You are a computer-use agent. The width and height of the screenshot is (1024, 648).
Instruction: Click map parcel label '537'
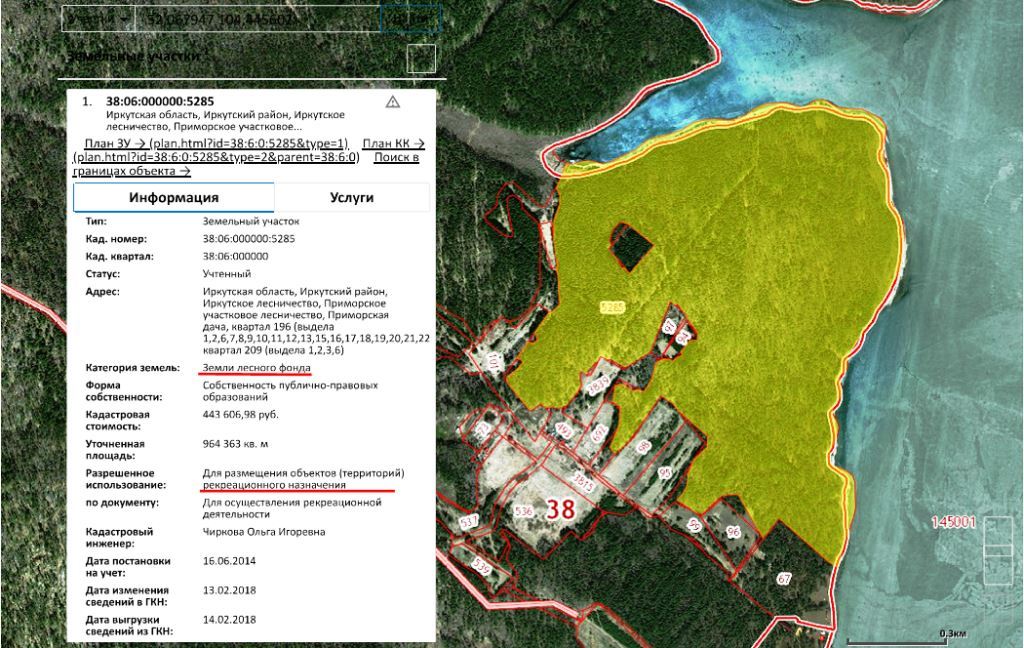click(x=469, y=521)
